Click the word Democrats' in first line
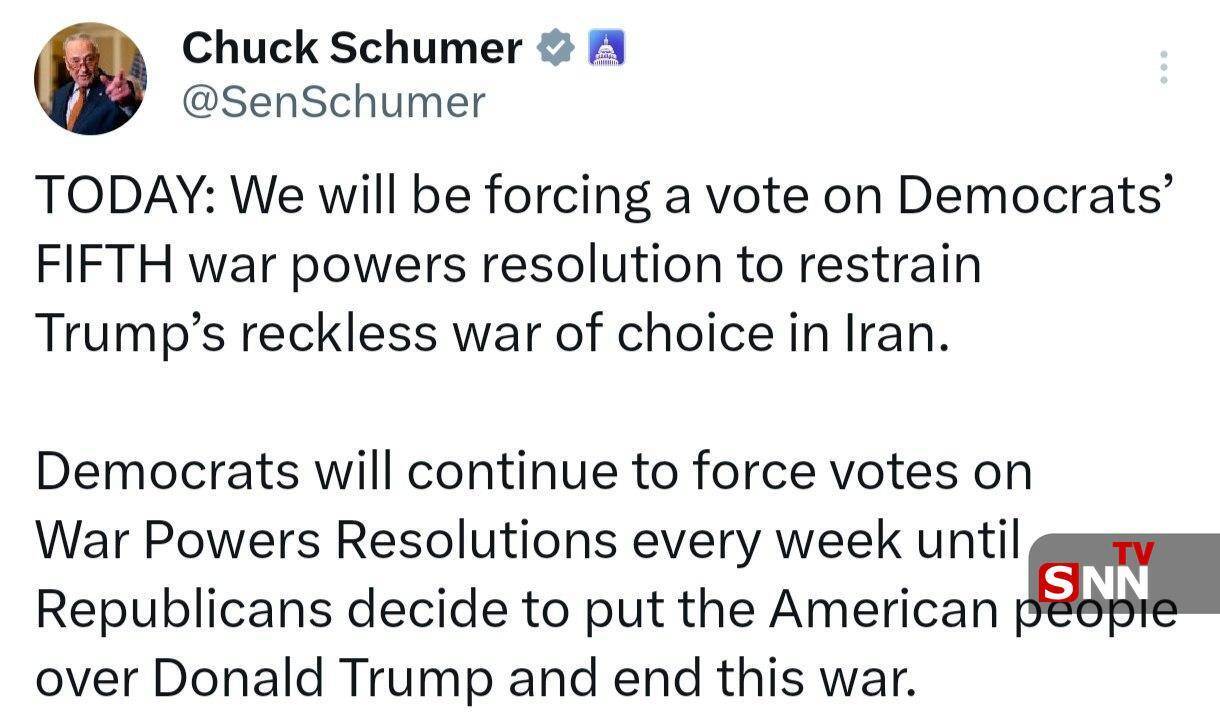1220x726 pixels. tap(1032, 197)
